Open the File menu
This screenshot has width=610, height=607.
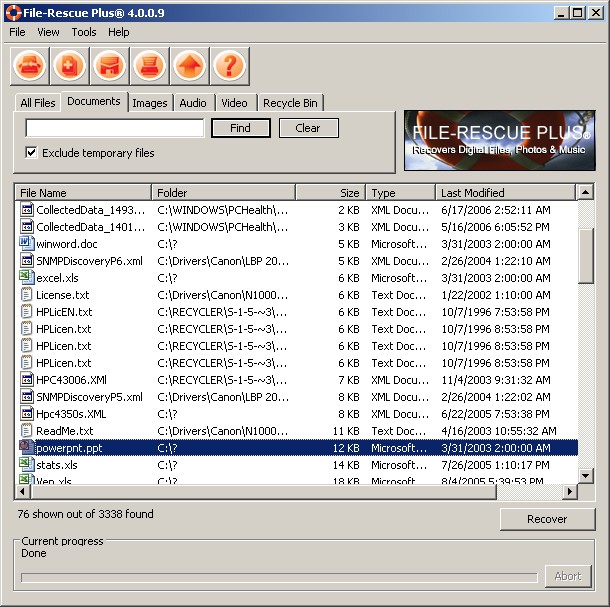(x=17, y=32)
